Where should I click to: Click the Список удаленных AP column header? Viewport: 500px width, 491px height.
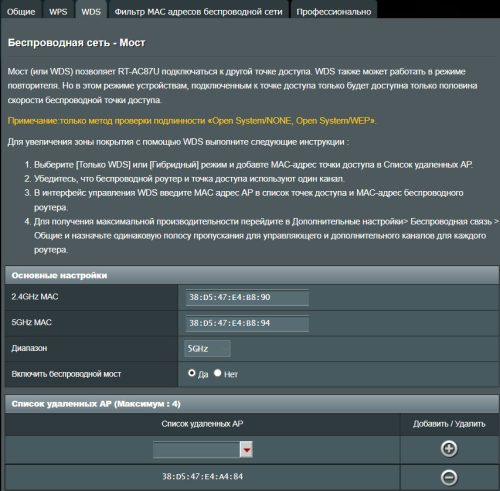tap(202, 424)
